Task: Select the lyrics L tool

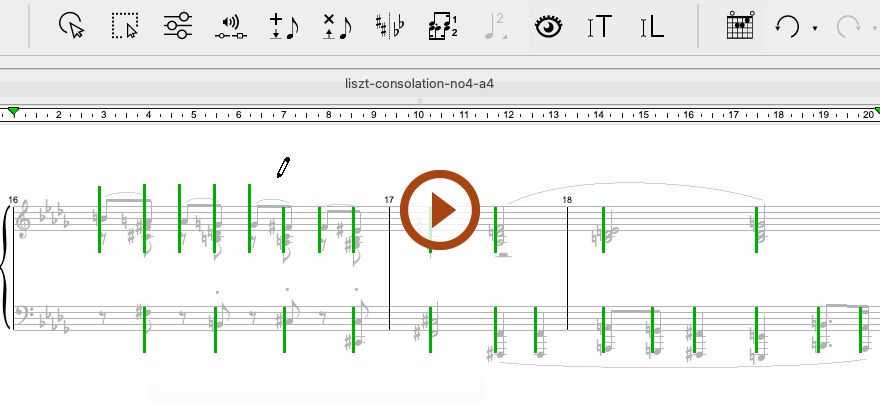Action: click(x=651, y=27)
